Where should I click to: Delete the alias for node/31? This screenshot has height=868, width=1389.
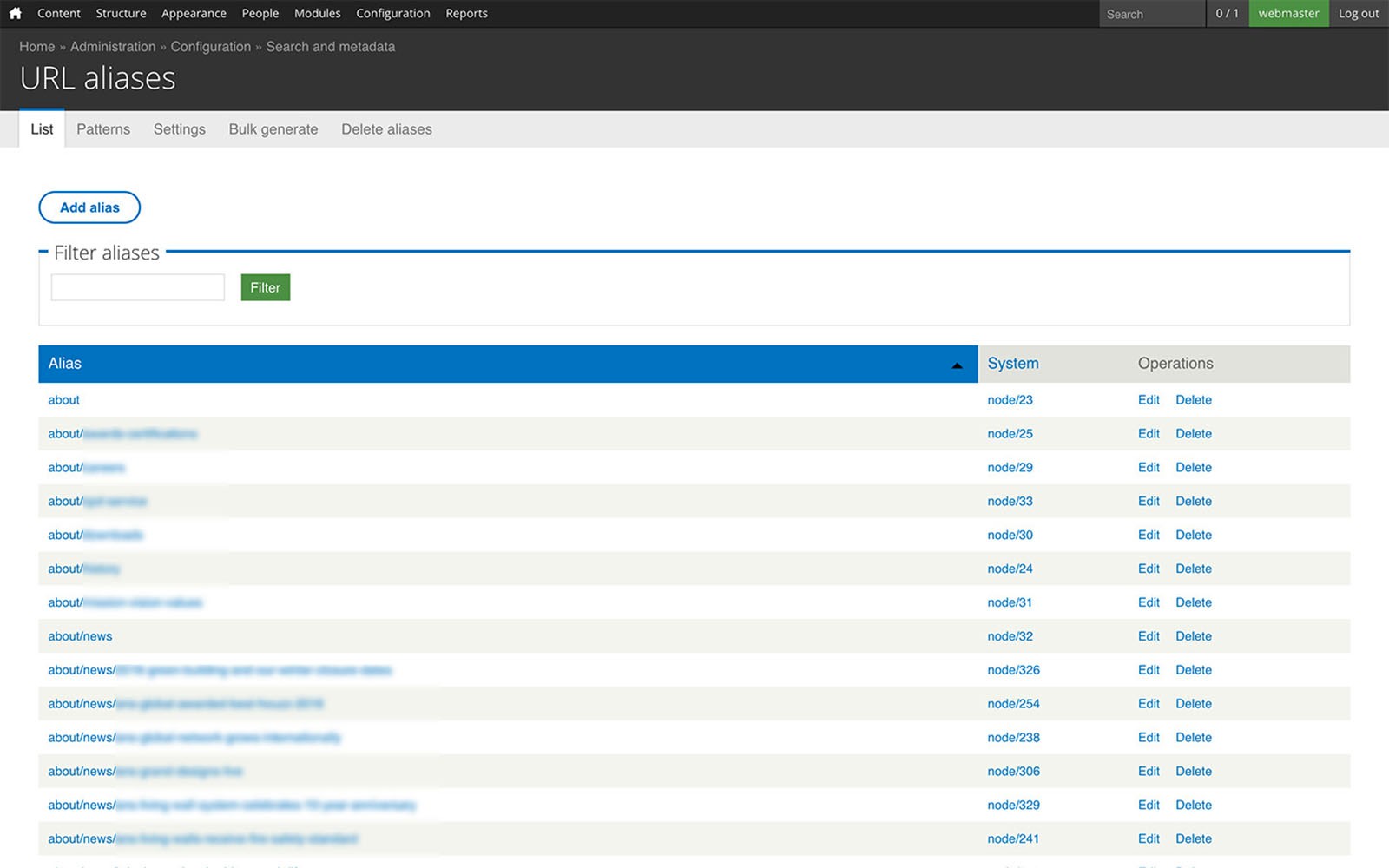point(1194,602)
